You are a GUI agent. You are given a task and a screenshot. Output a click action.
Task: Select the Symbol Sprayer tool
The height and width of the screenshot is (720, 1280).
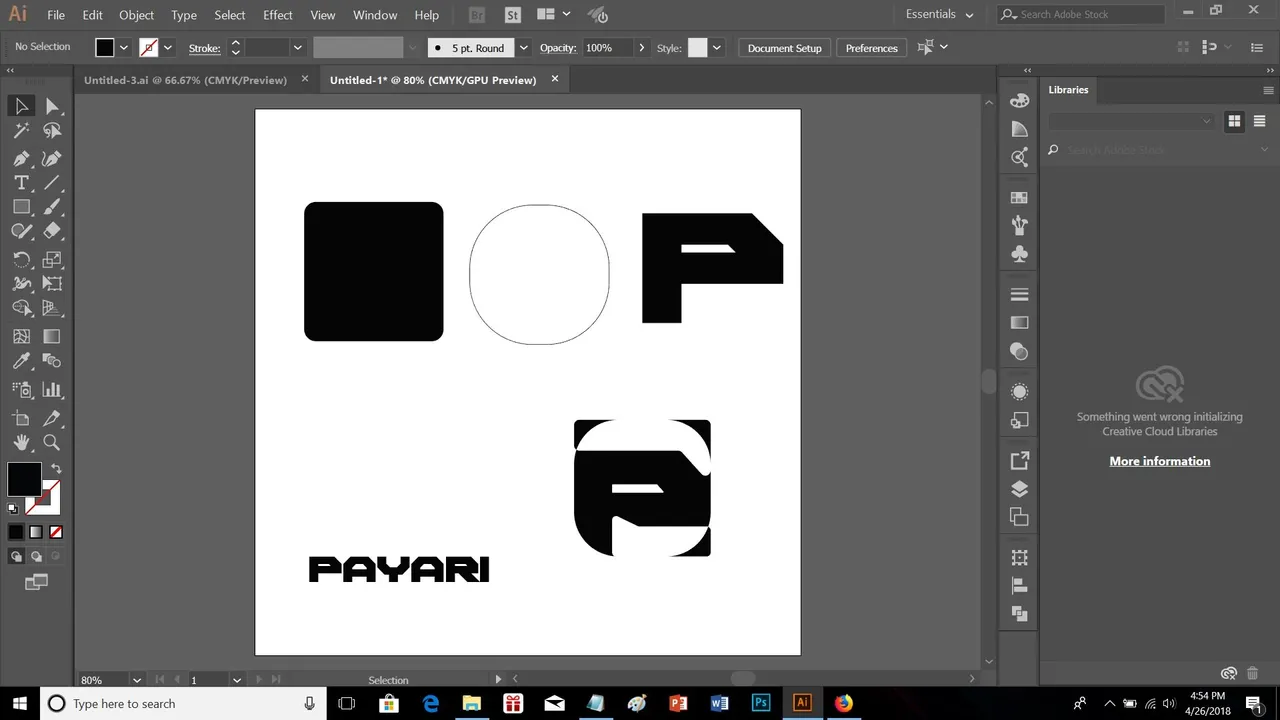[21, 390]
